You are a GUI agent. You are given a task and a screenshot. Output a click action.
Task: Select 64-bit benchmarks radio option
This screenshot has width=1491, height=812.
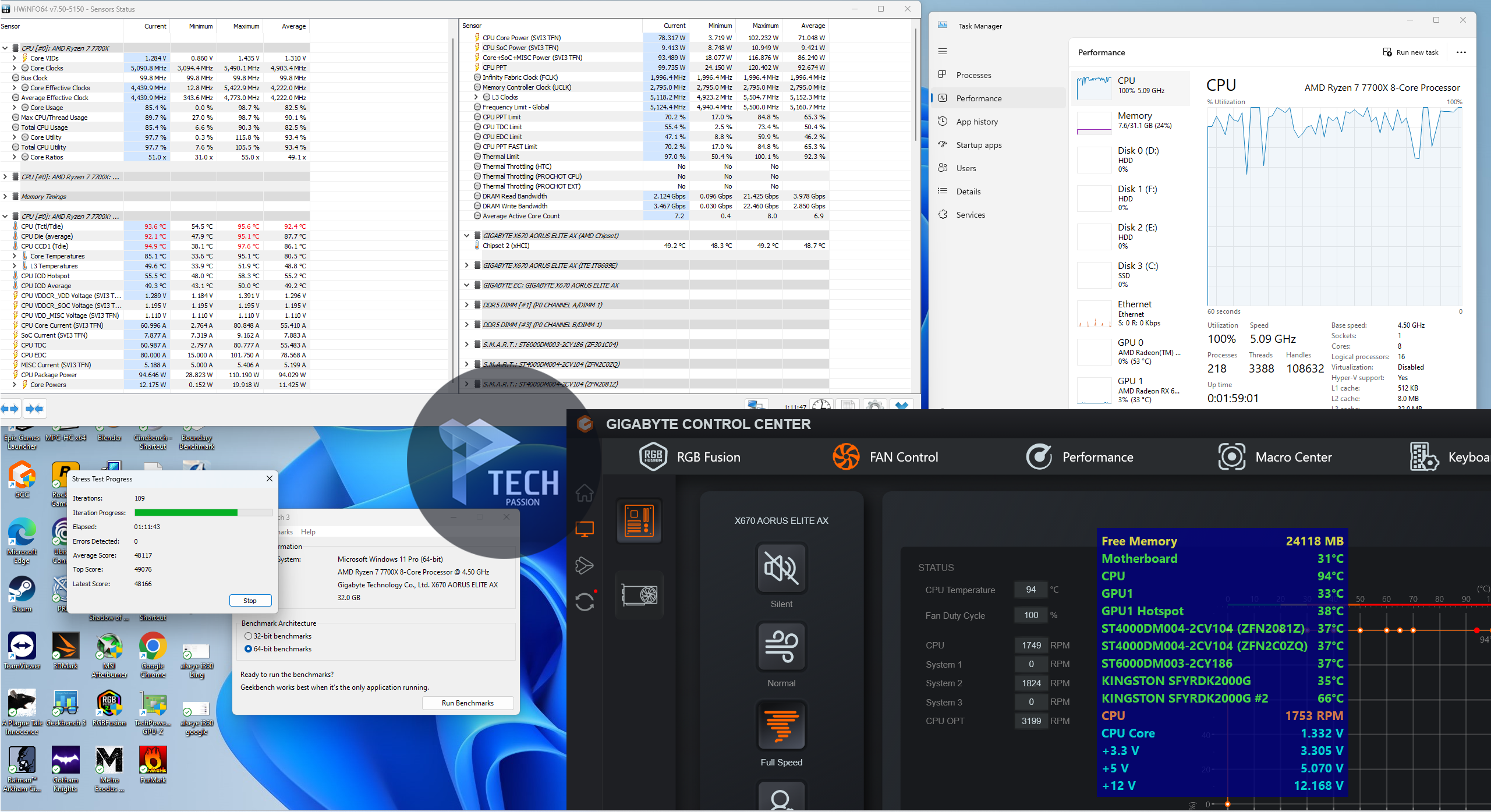[x=249, y=649]
